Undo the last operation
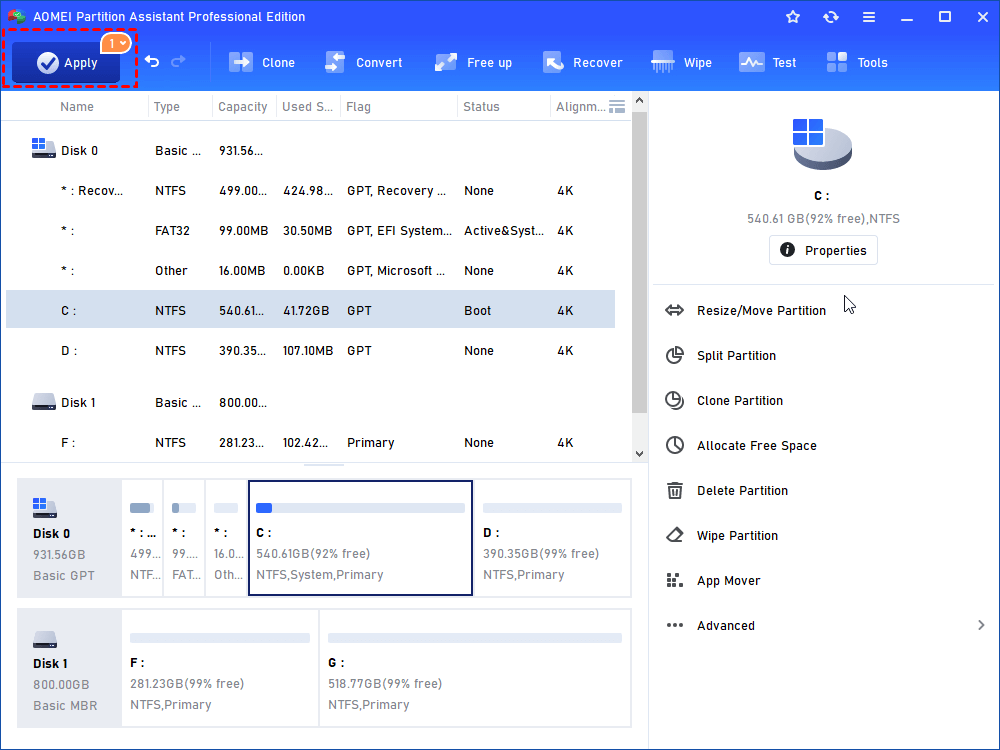Screen dimensions: 1000x750 pos(152,61)
